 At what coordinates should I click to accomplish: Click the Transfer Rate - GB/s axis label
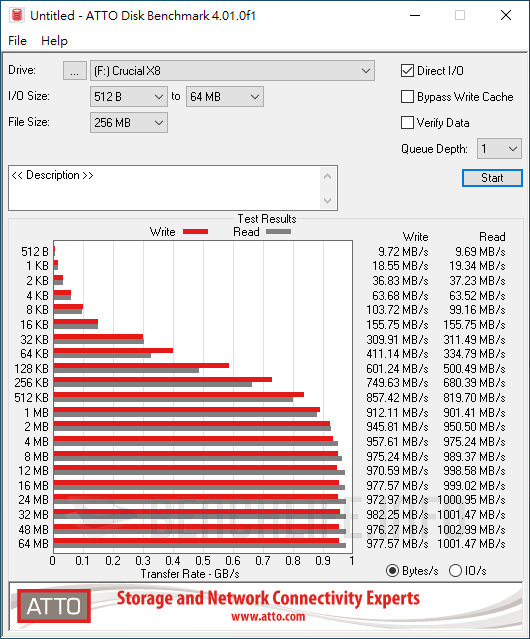coord(190,573)
